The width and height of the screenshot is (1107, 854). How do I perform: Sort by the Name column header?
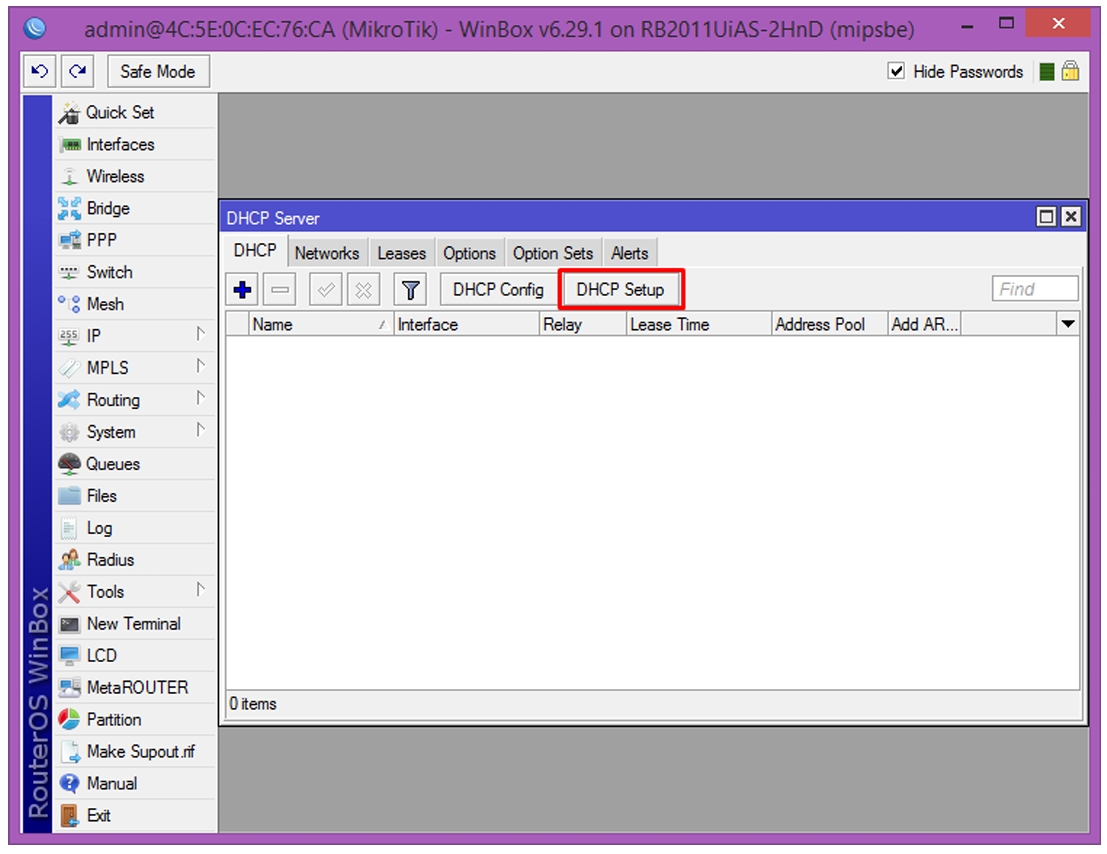coord(321,325)
